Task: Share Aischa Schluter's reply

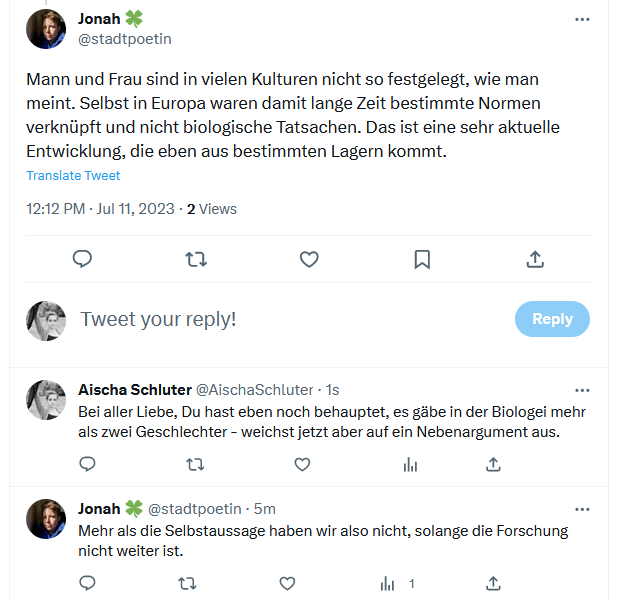Action: [493, 464]
